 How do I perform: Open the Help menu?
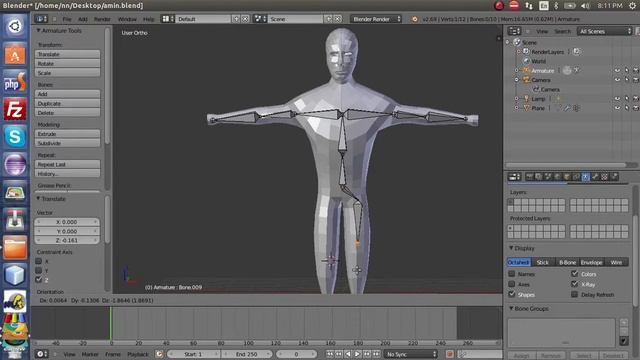click(x=149, y=19)
